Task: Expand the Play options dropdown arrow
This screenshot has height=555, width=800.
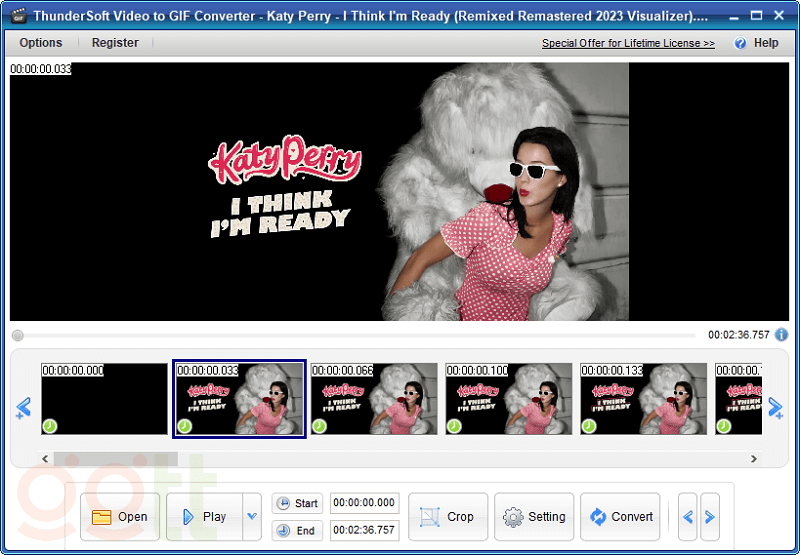Action: coord(252,517)
